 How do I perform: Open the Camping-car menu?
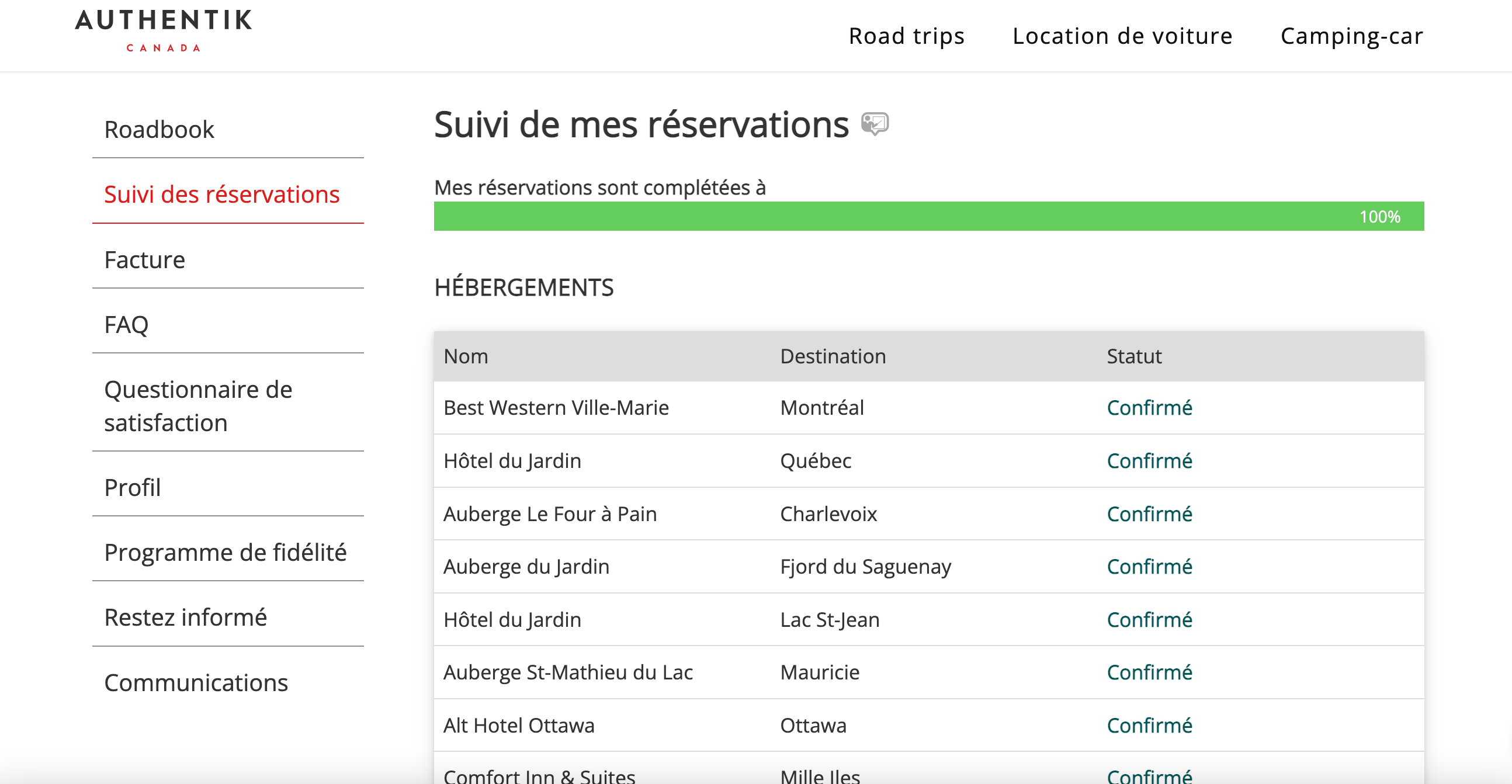pos(1351,36)
